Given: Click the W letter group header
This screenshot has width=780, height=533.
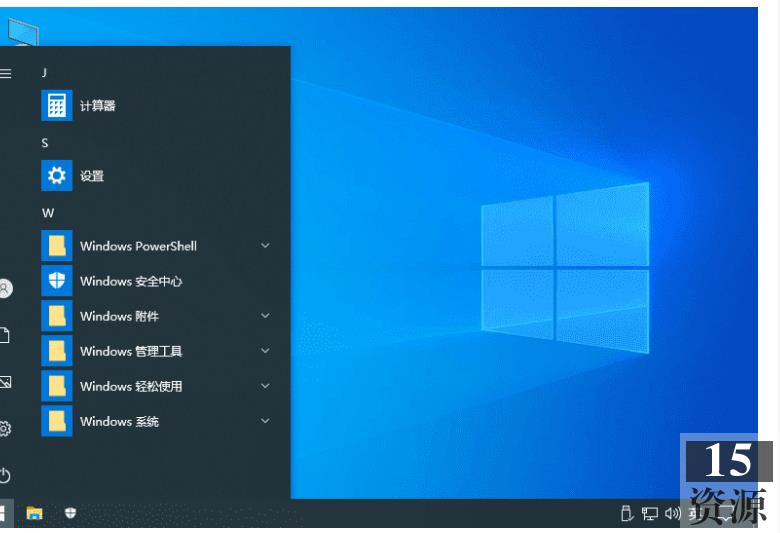Looking at the screenshot, I should [x=48, y=213].
